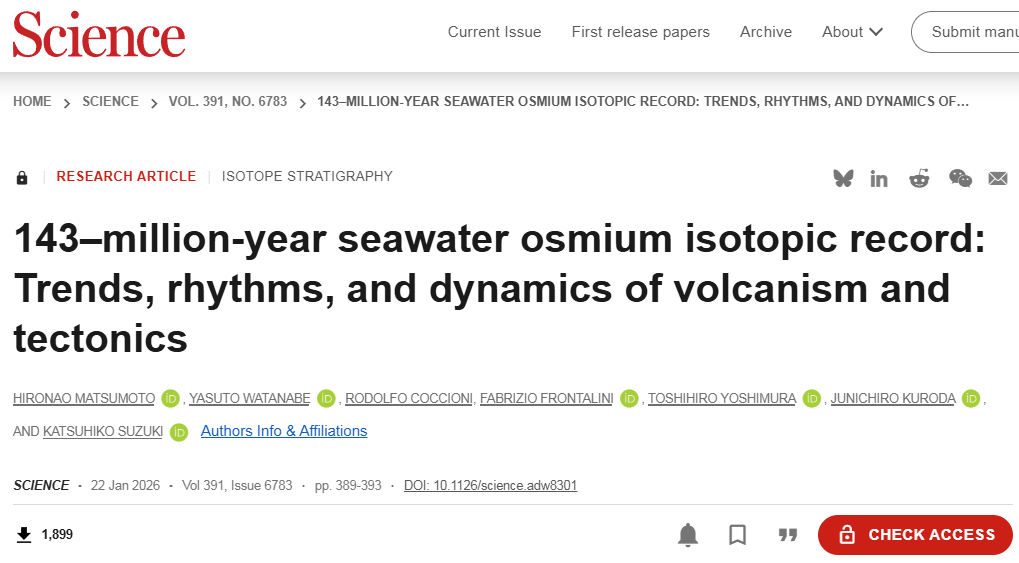Viewport: 1019px width, 563px height.
Task: Open the DOI 10.1126/science.adw8301 link
Action: 491,486
